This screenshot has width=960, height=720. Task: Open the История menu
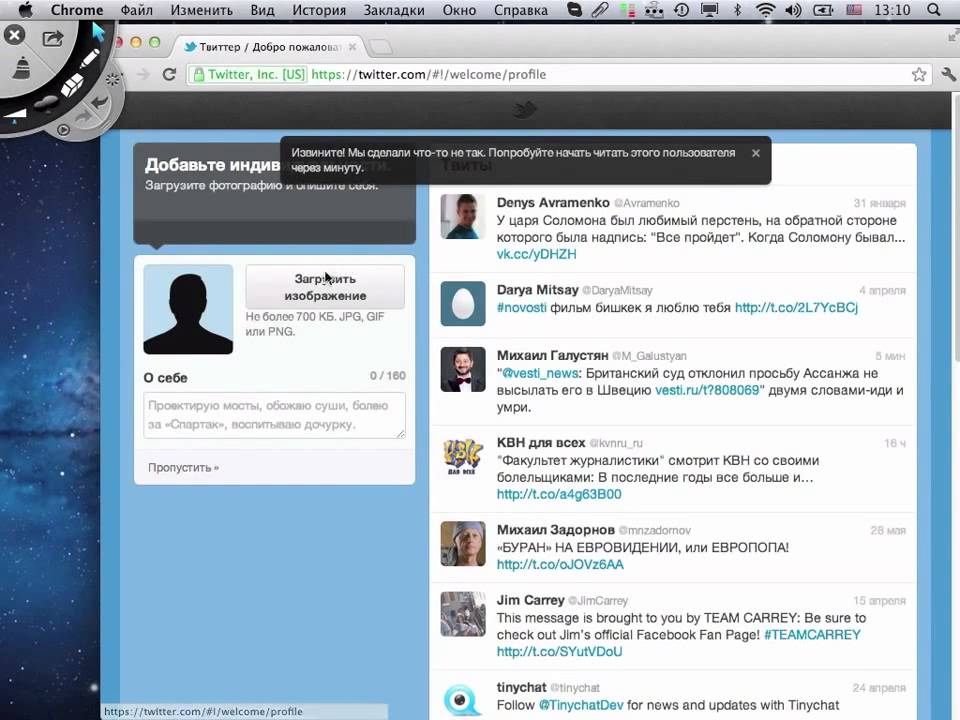(319, 10)
